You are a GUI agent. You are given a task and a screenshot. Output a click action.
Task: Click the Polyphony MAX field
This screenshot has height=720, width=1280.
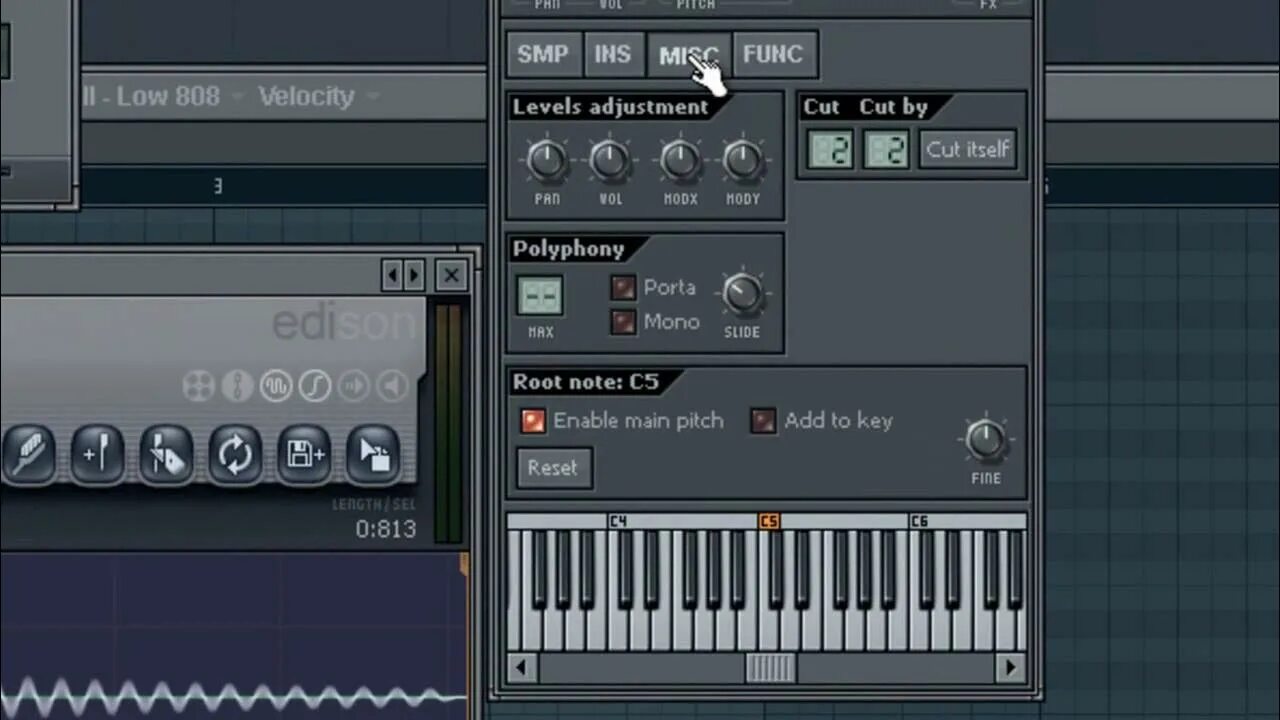coord(540,296)
